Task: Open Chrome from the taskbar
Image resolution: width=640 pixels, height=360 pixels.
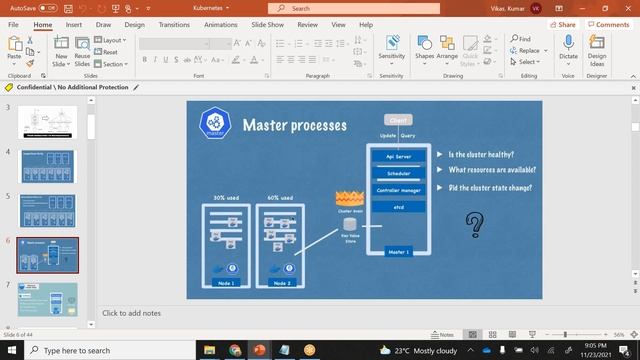Action: (235, 350)
